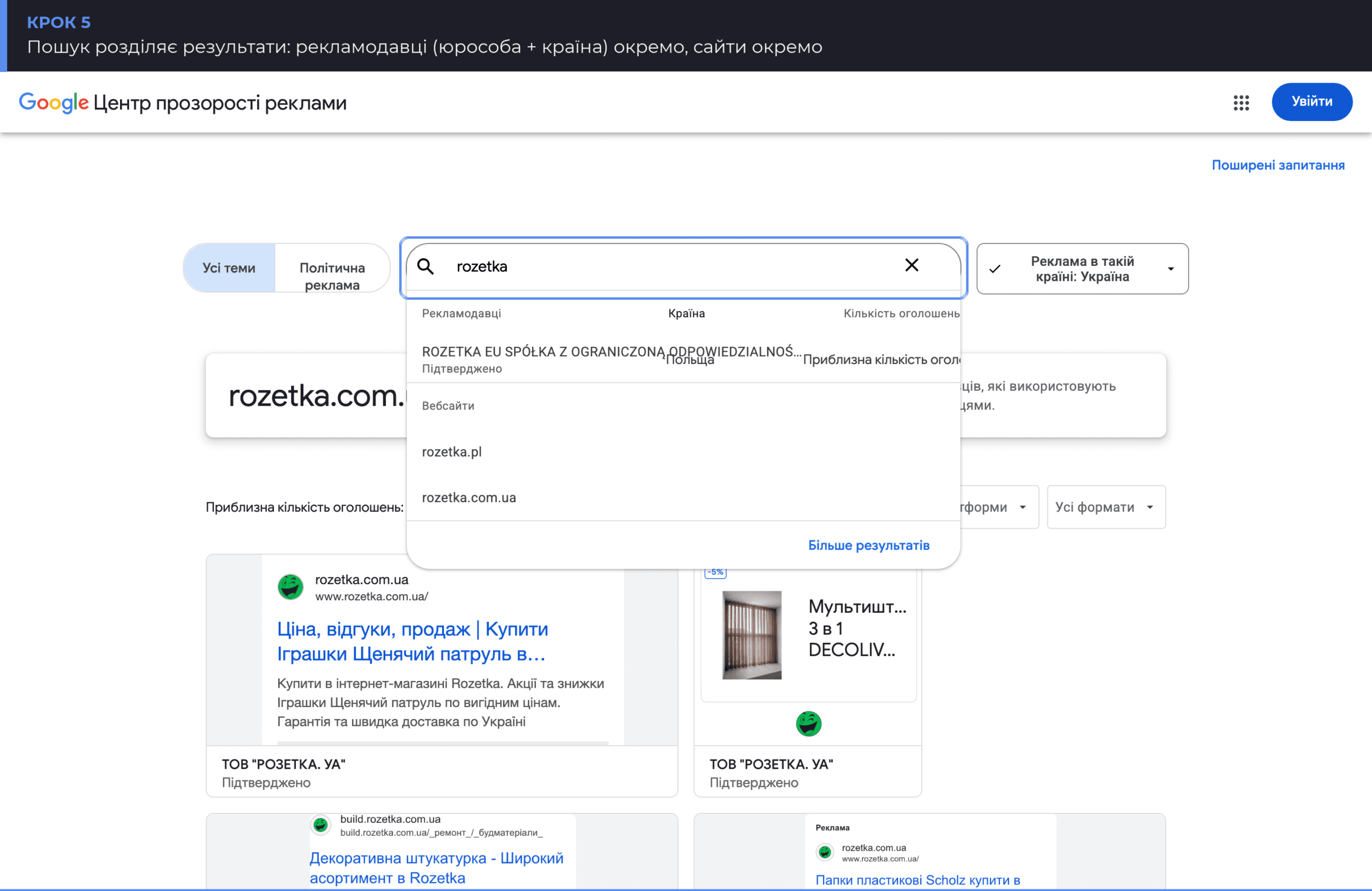The width and height of the screenshot is (1372, 891).
Task: Click the favicon in the Папки пластикові ad
Action: click(824, 852)
